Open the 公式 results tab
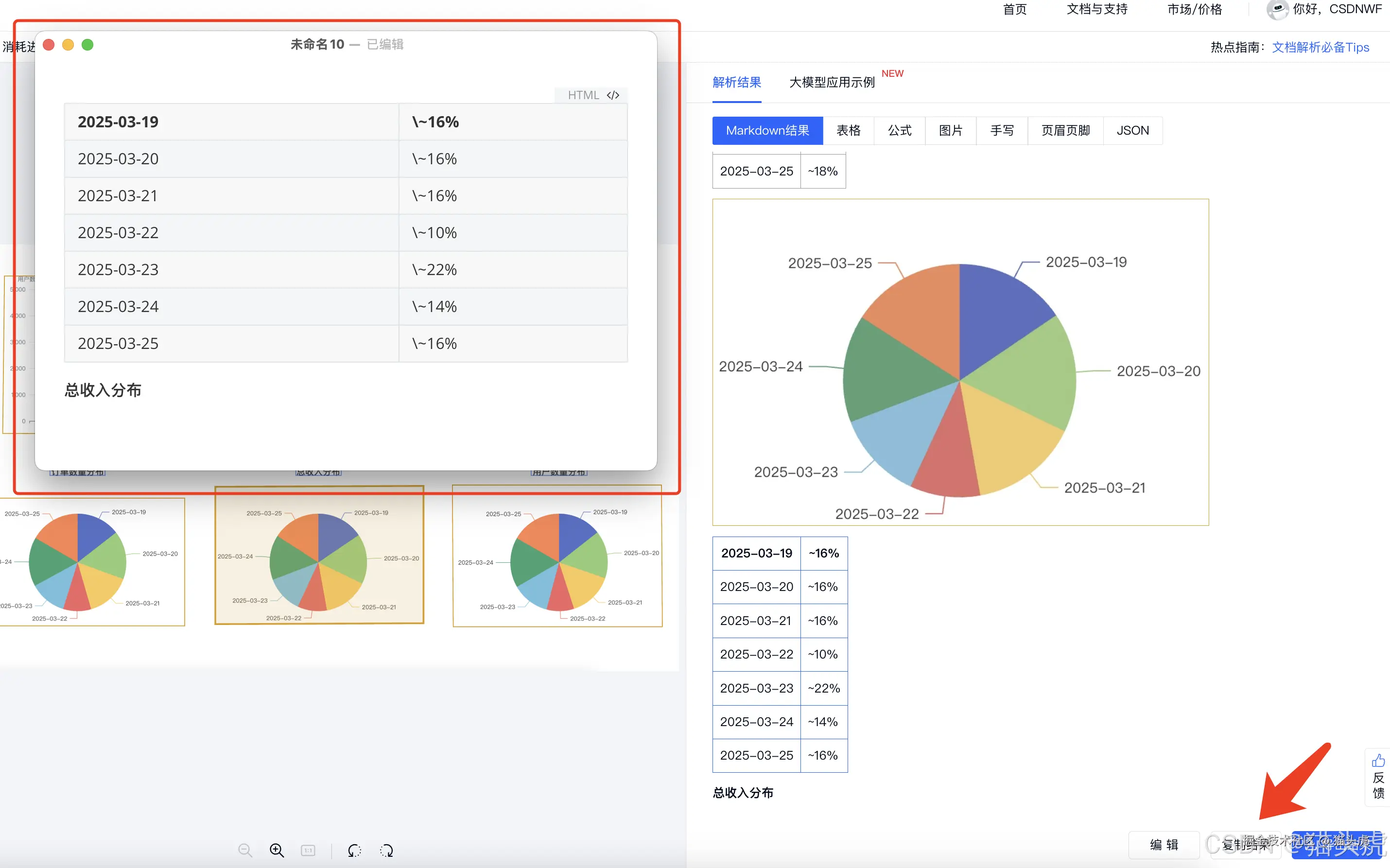 pos(898,130)
